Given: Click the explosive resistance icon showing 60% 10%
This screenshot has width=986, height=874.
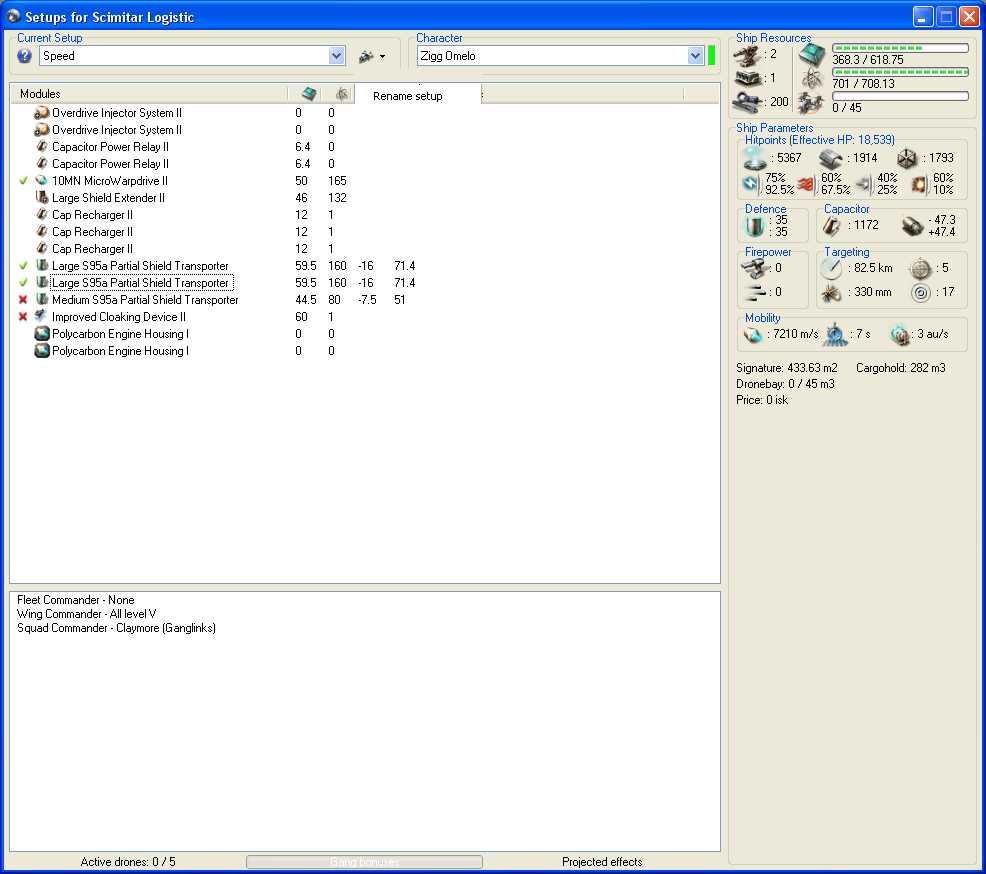Looking at the screenshot, I should (919, 184).
